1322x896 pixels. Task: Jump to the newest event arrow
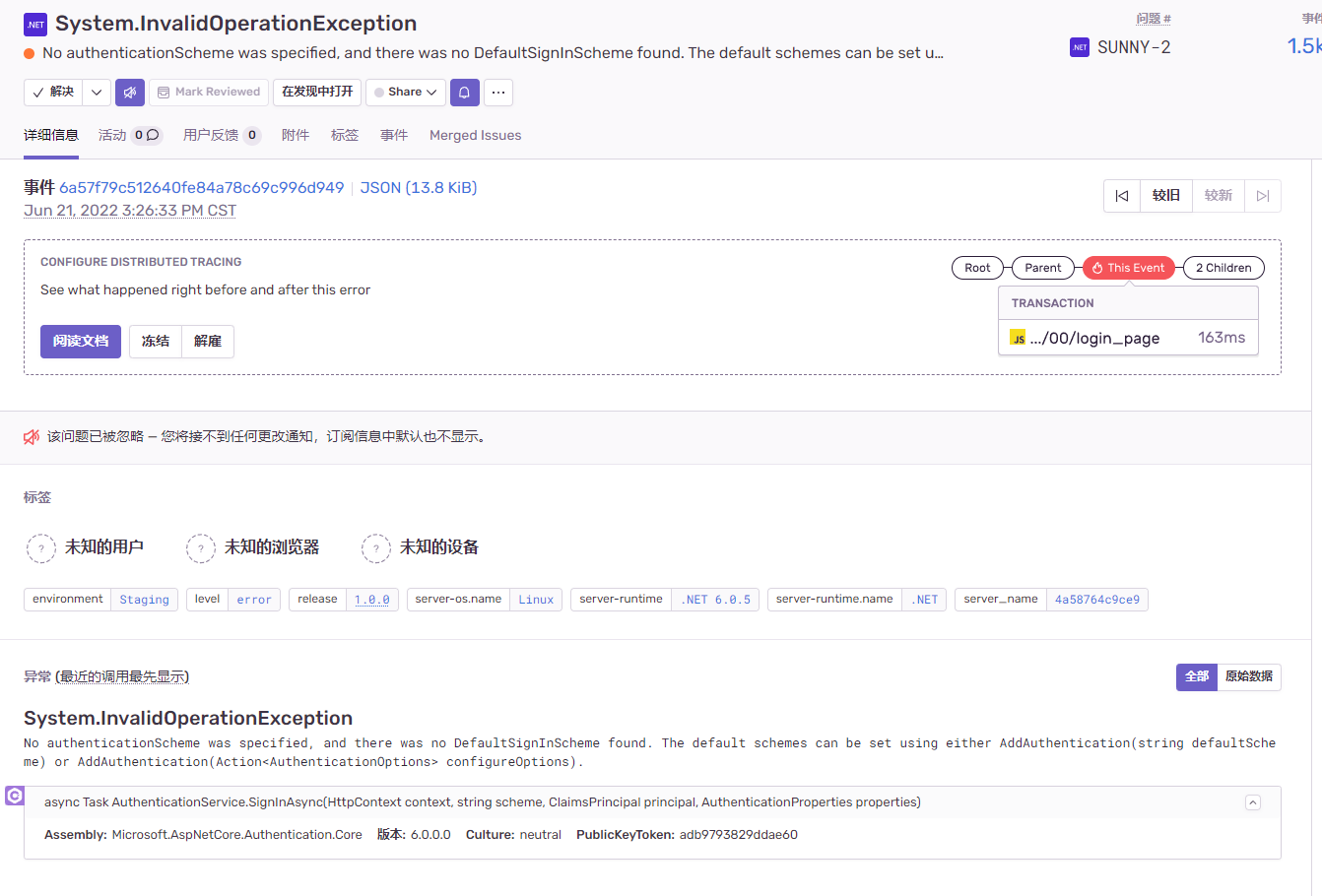tap(1263, 196)
